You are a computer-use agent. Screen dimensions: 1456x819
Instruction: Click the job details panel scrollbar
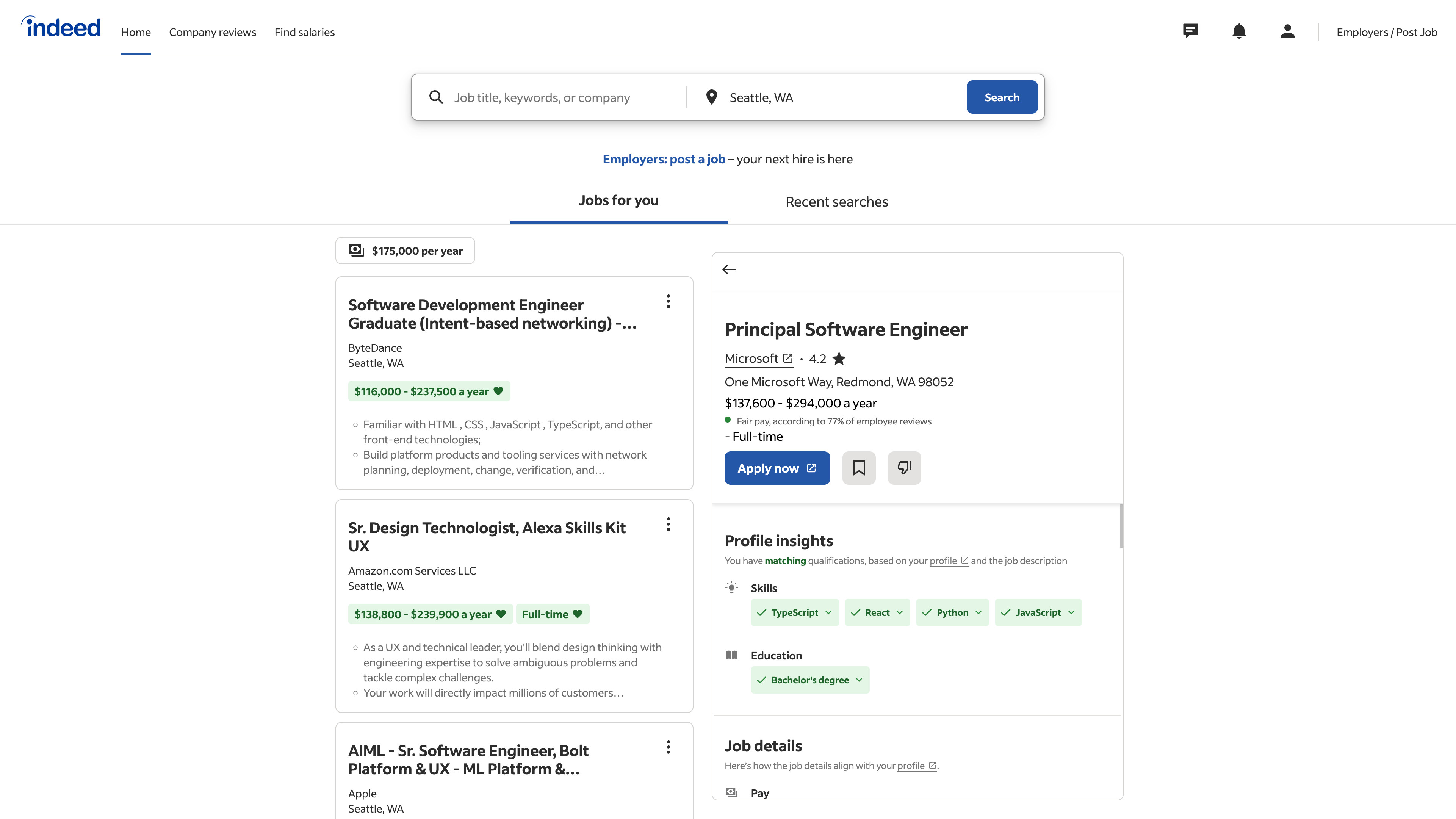pos(1121,526)
